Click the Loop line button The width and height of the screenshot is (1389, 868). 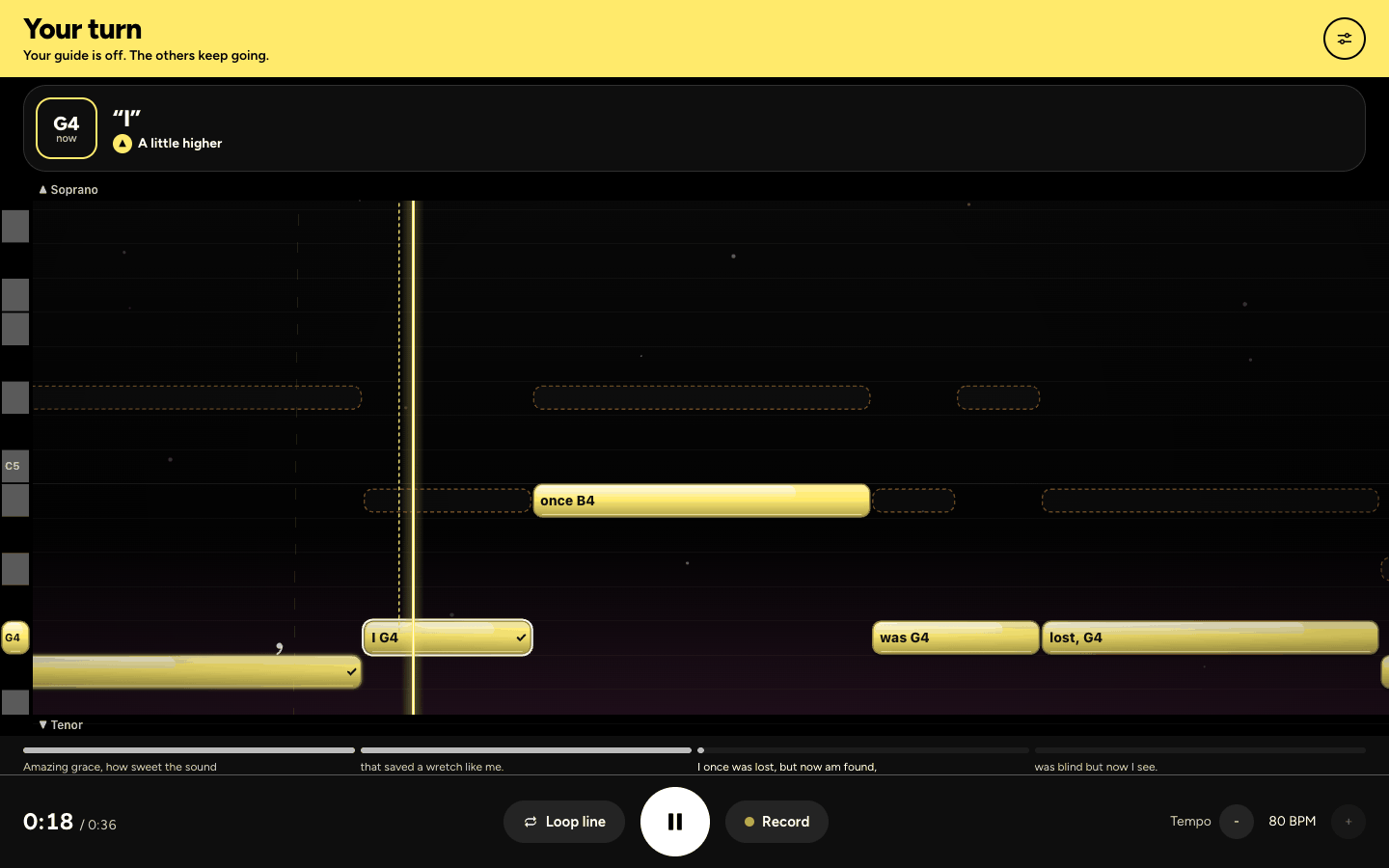click(564, 822)
